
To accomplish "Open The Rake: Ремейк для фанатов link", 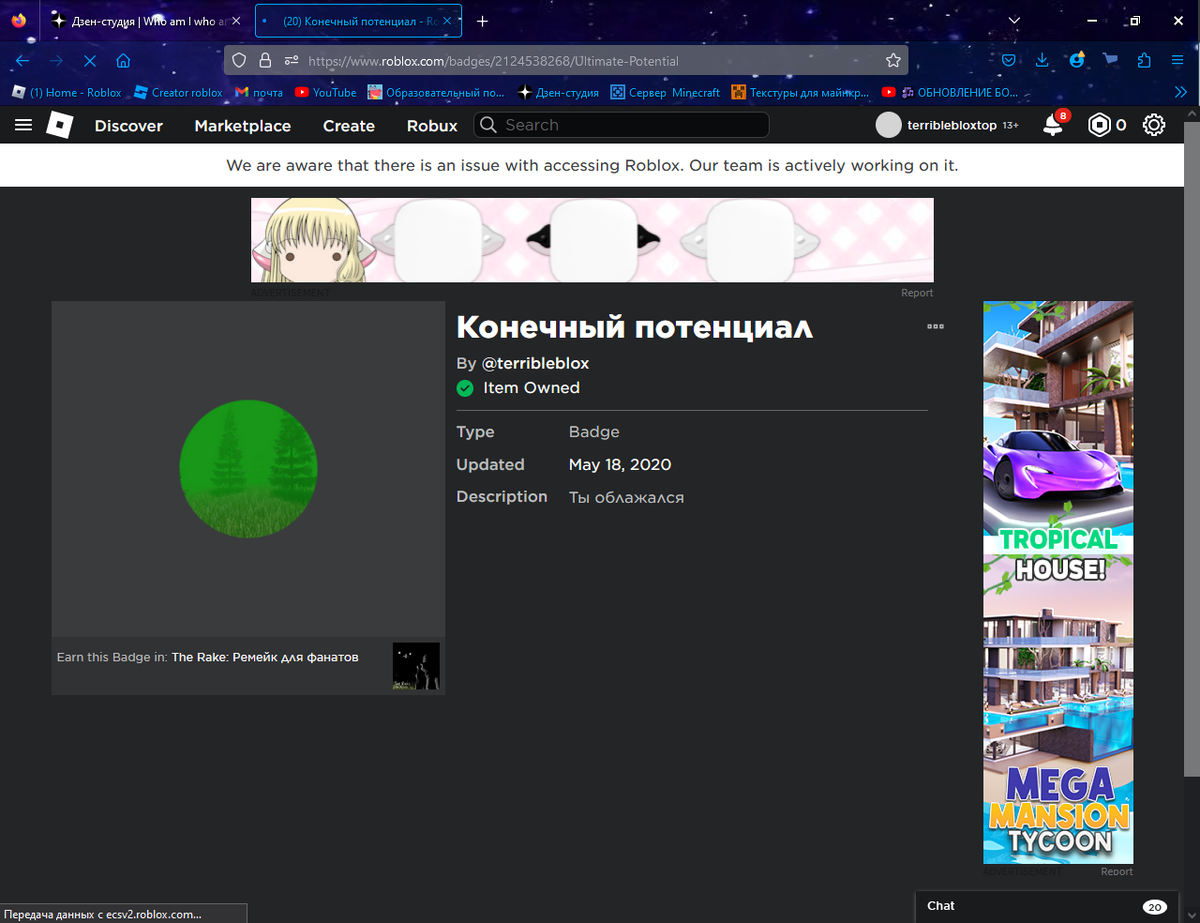I will (265, 657).
